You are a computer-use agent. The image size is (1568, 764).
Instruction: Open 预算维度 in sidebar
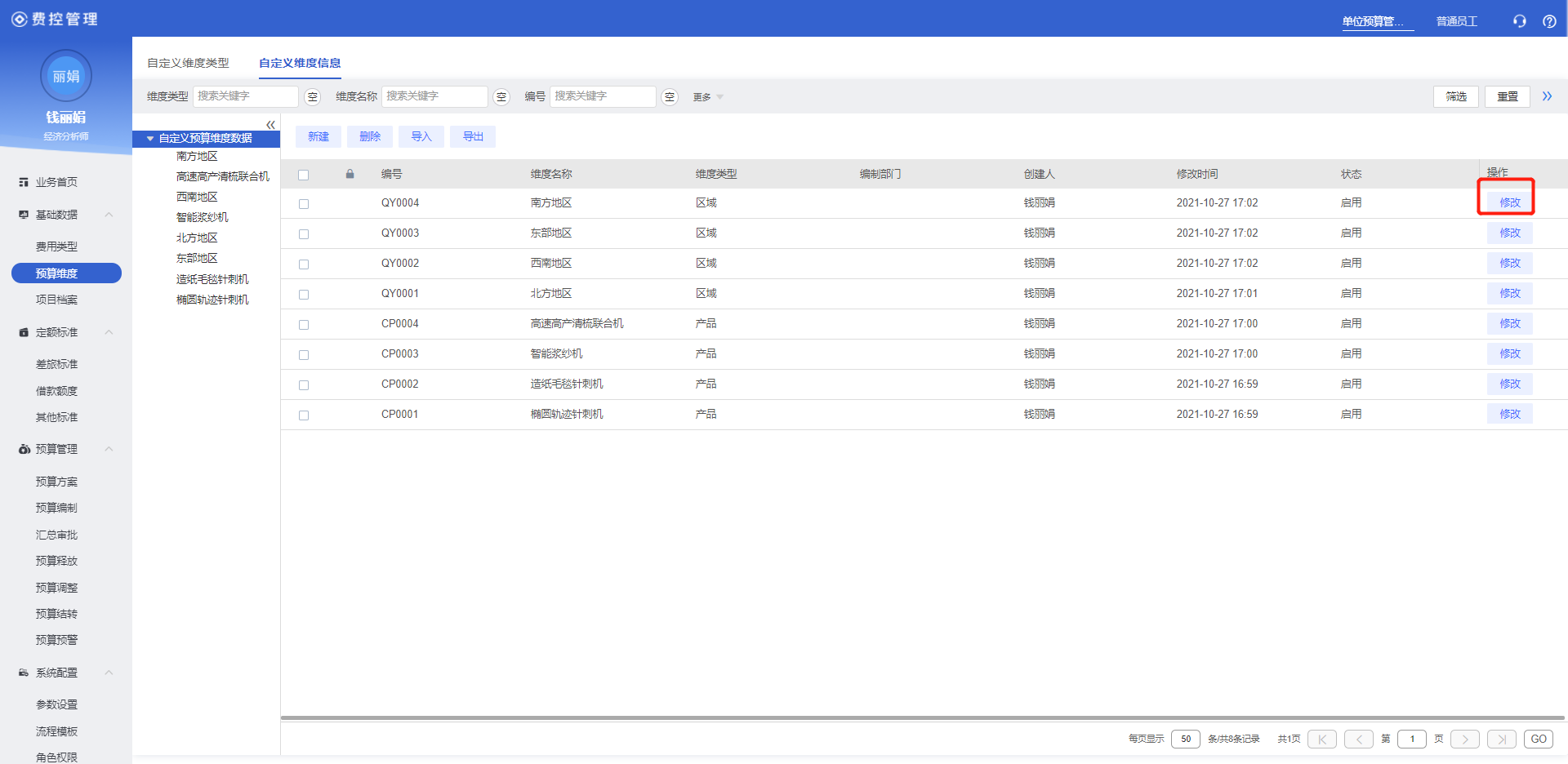point(66,273)
